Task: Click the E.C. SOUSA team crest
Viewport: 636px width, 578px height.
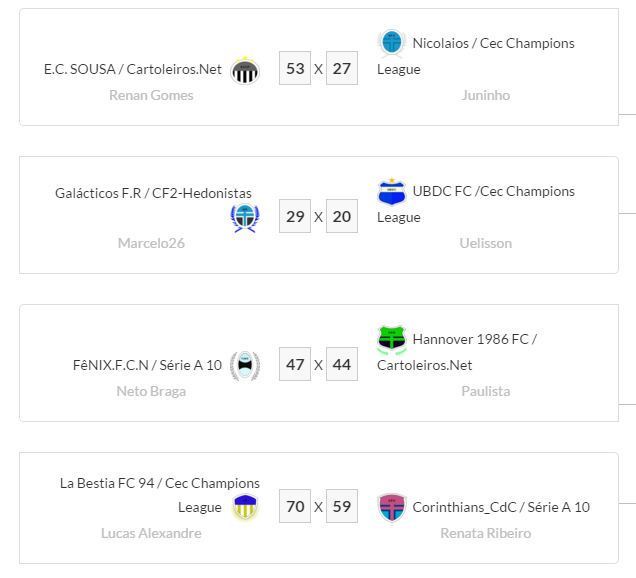Action: tap(245, 70)
